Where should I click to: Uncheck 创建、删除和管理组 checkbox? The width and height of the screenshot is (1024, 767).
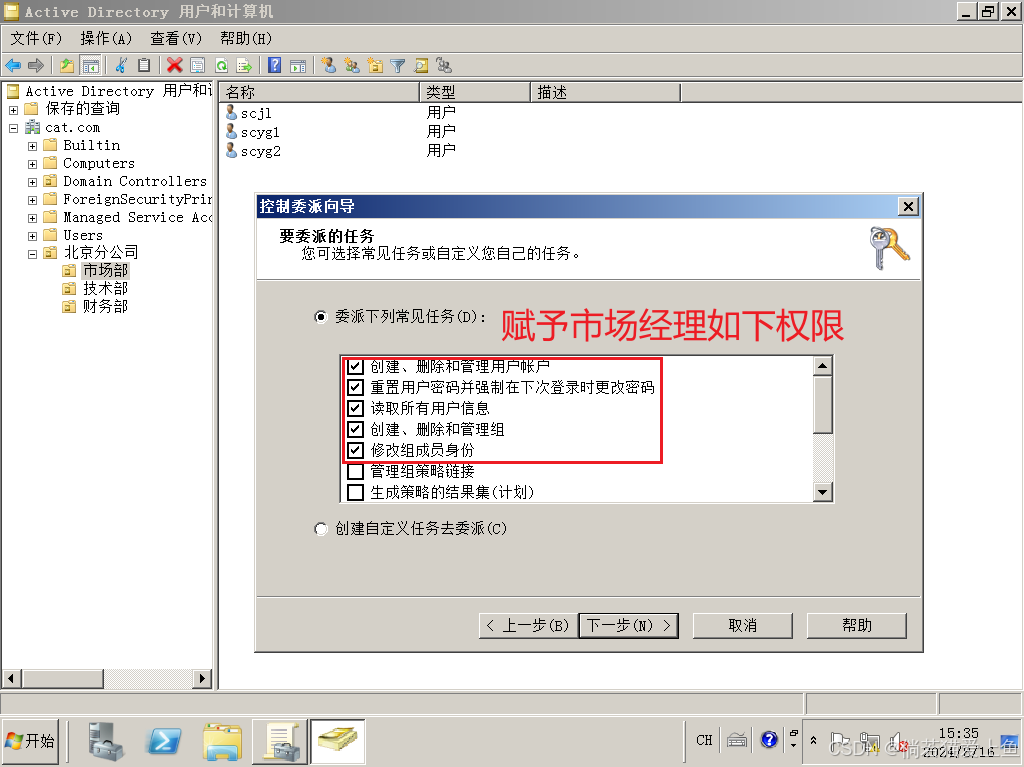[355, 429]
